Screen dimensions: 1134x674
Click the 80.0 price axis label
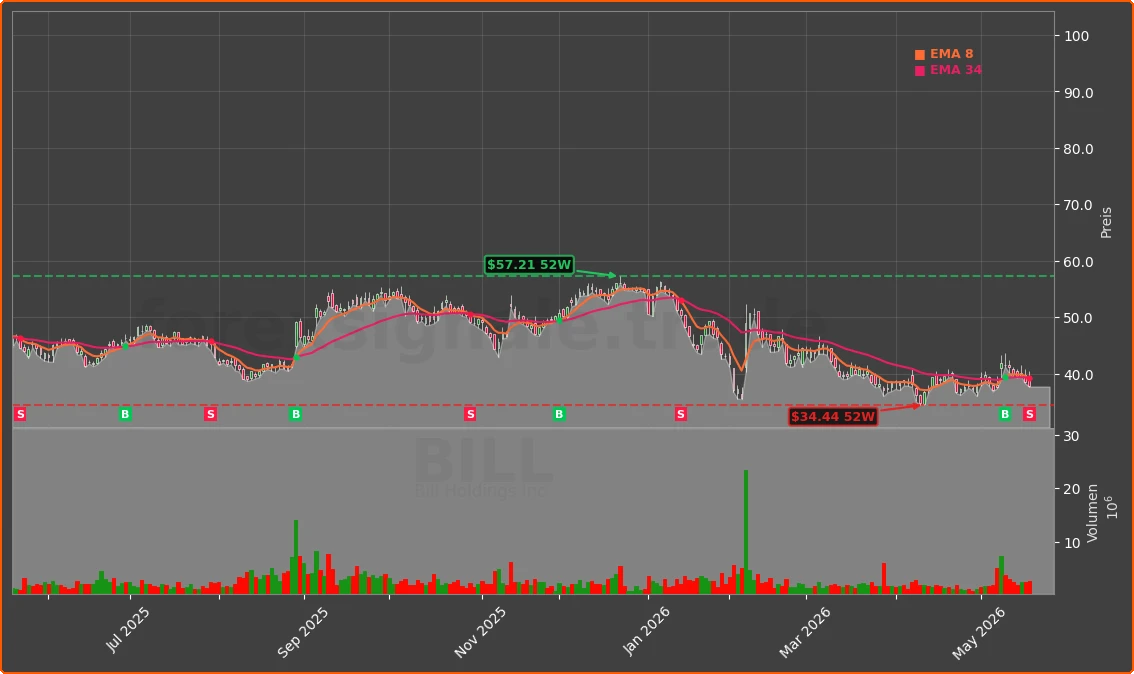[x=1078, y=149]
